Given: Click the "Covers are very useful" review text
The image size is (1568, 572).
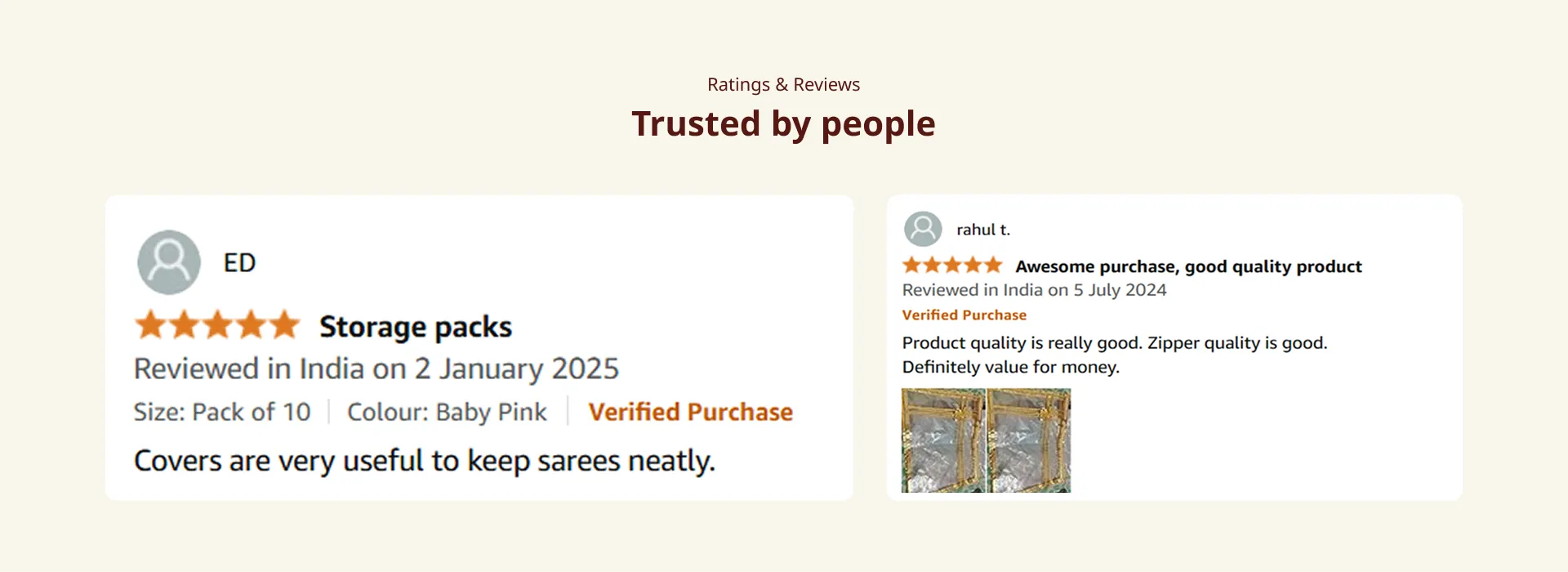Looking at the screenshot, I should pyautogui.click(x=424, y=461).
